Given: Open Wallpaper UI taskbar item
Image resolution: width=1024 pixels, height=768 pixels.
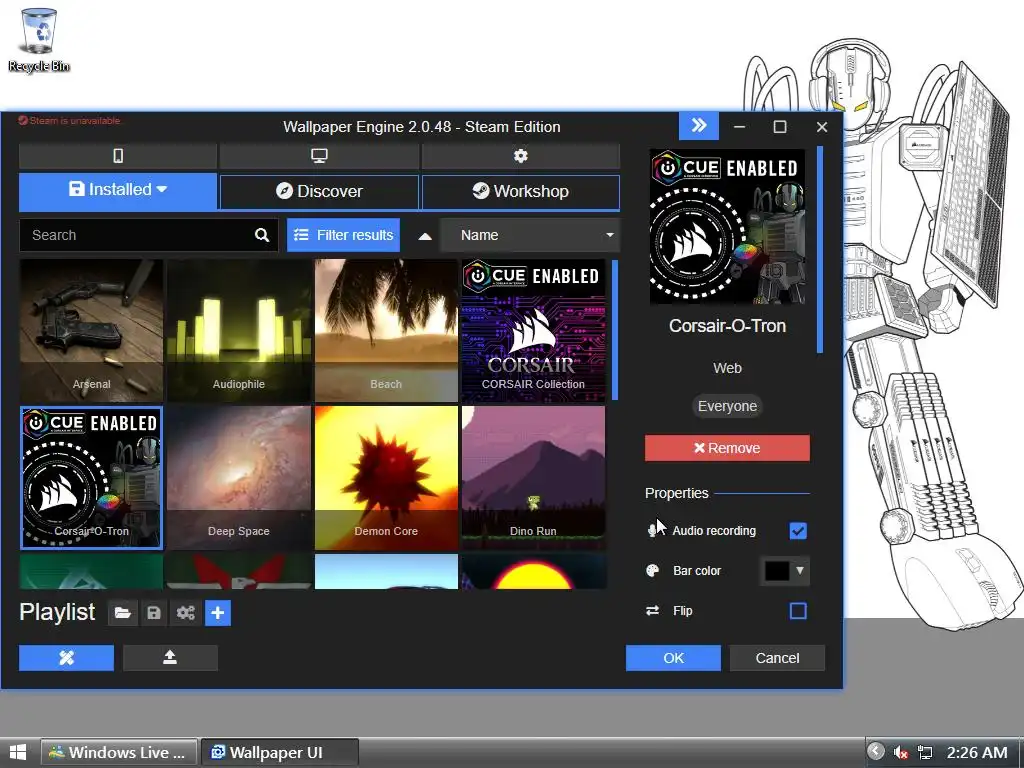Looking at the screenshot, I should click(280, 752).
